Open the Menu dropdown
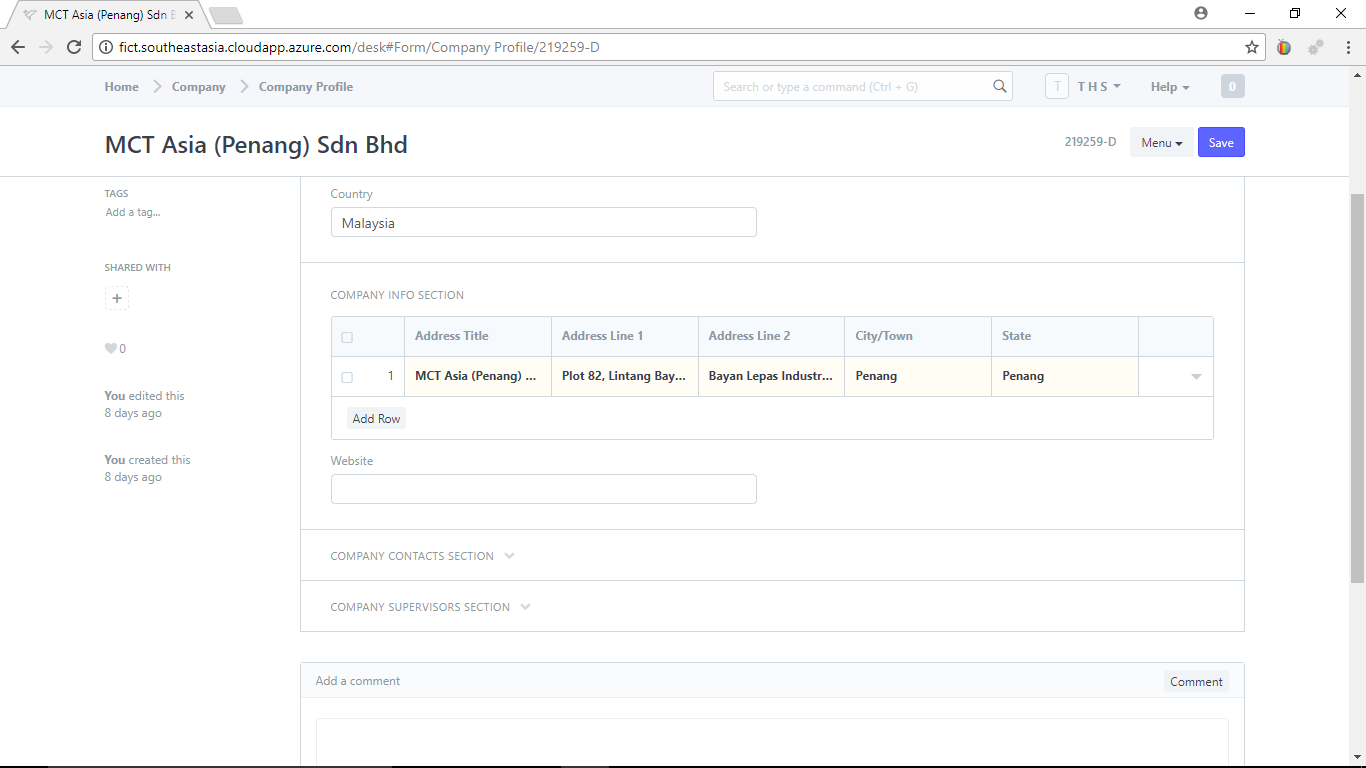This screenshot has width=1366, height=768. tap(1161, 142)
